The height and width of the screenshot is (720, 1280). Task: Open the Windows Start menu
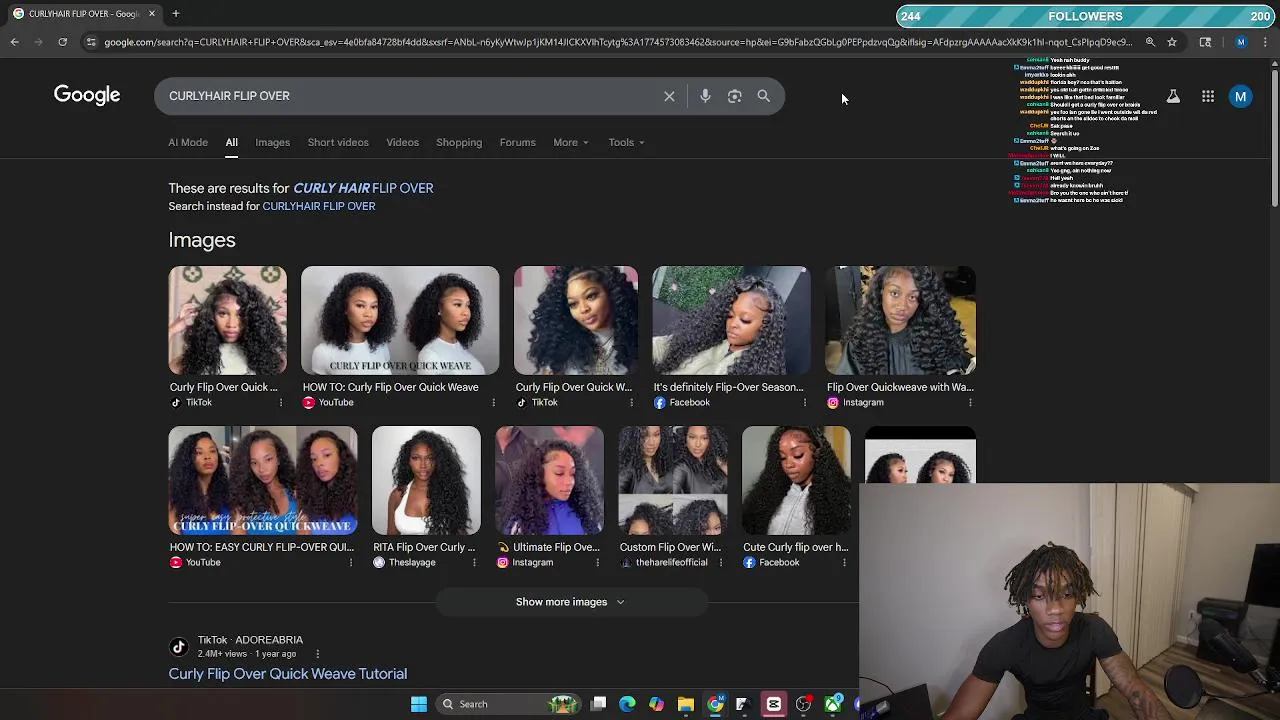pos(419,704)
